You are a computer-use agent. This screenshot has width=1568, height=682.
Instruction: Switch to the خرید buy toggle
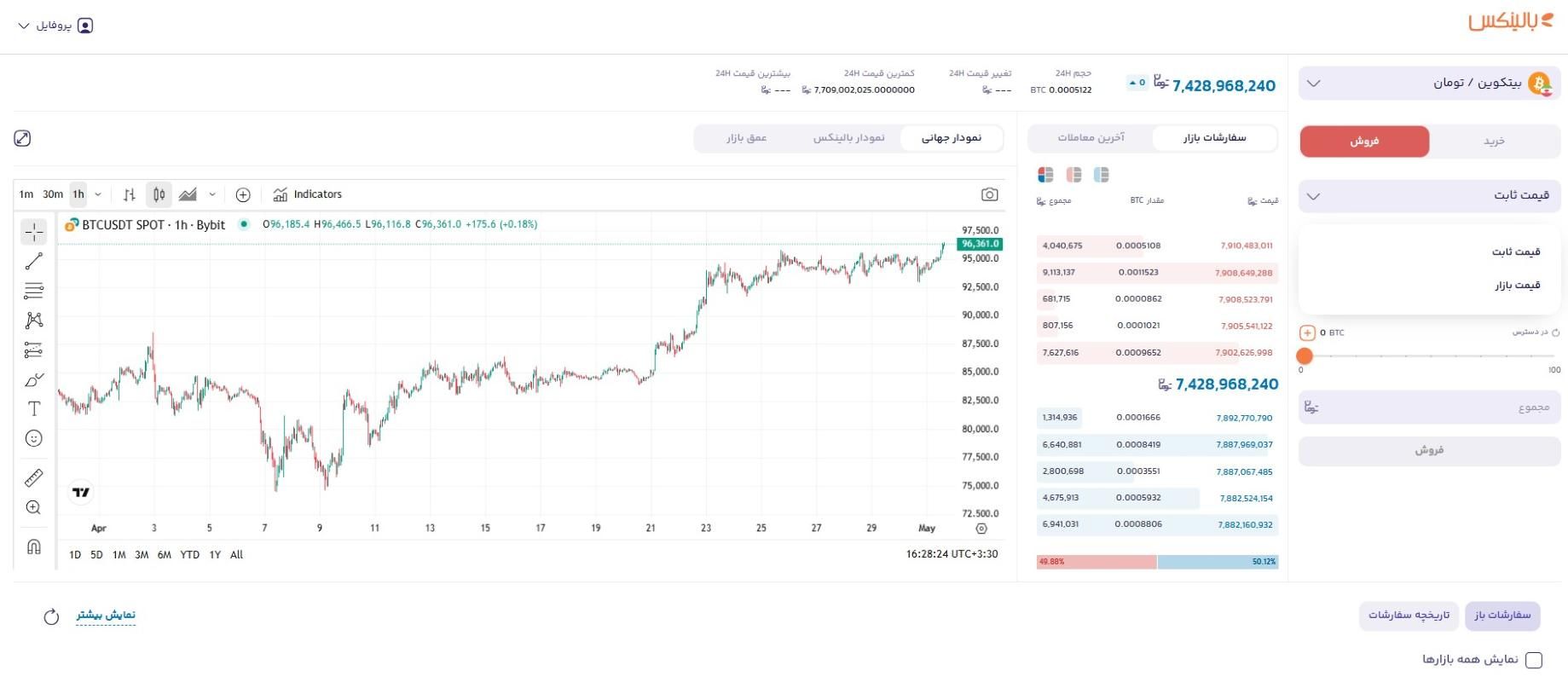1494,141
